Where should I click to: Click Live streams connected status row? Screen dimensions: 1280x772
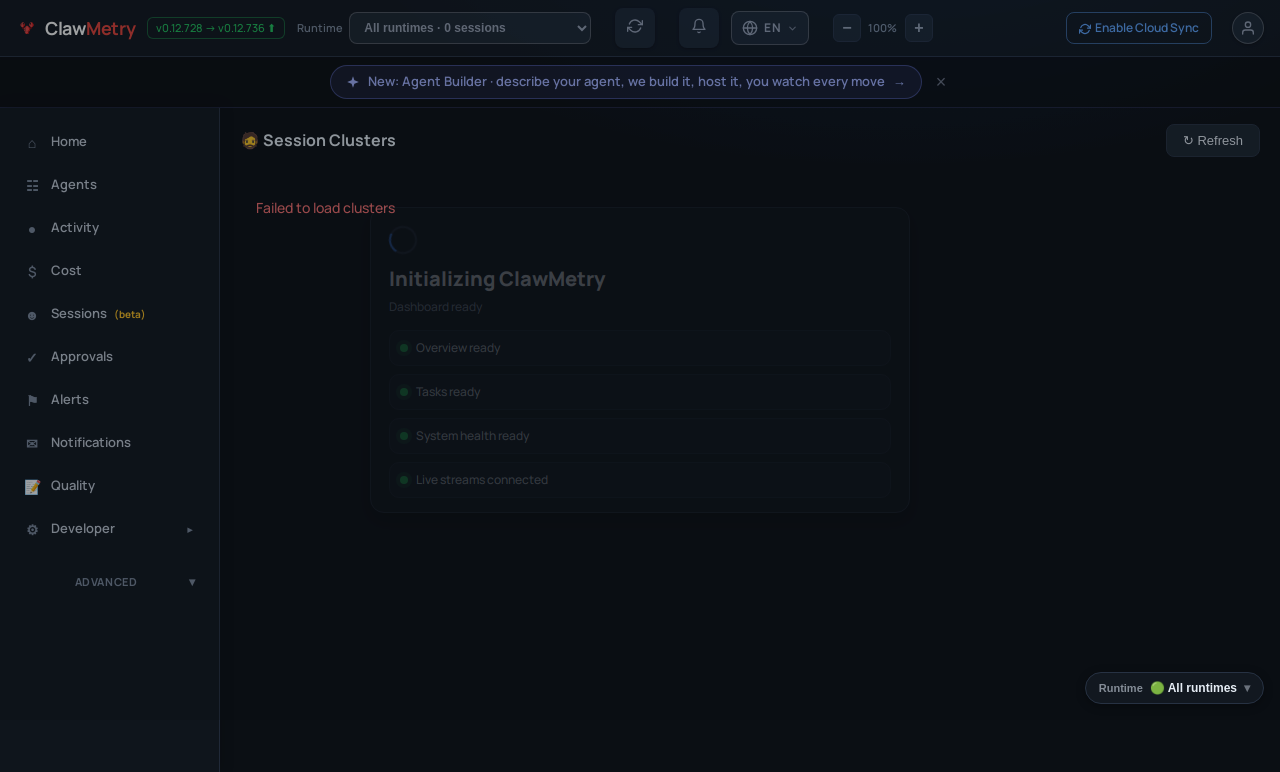640,480
